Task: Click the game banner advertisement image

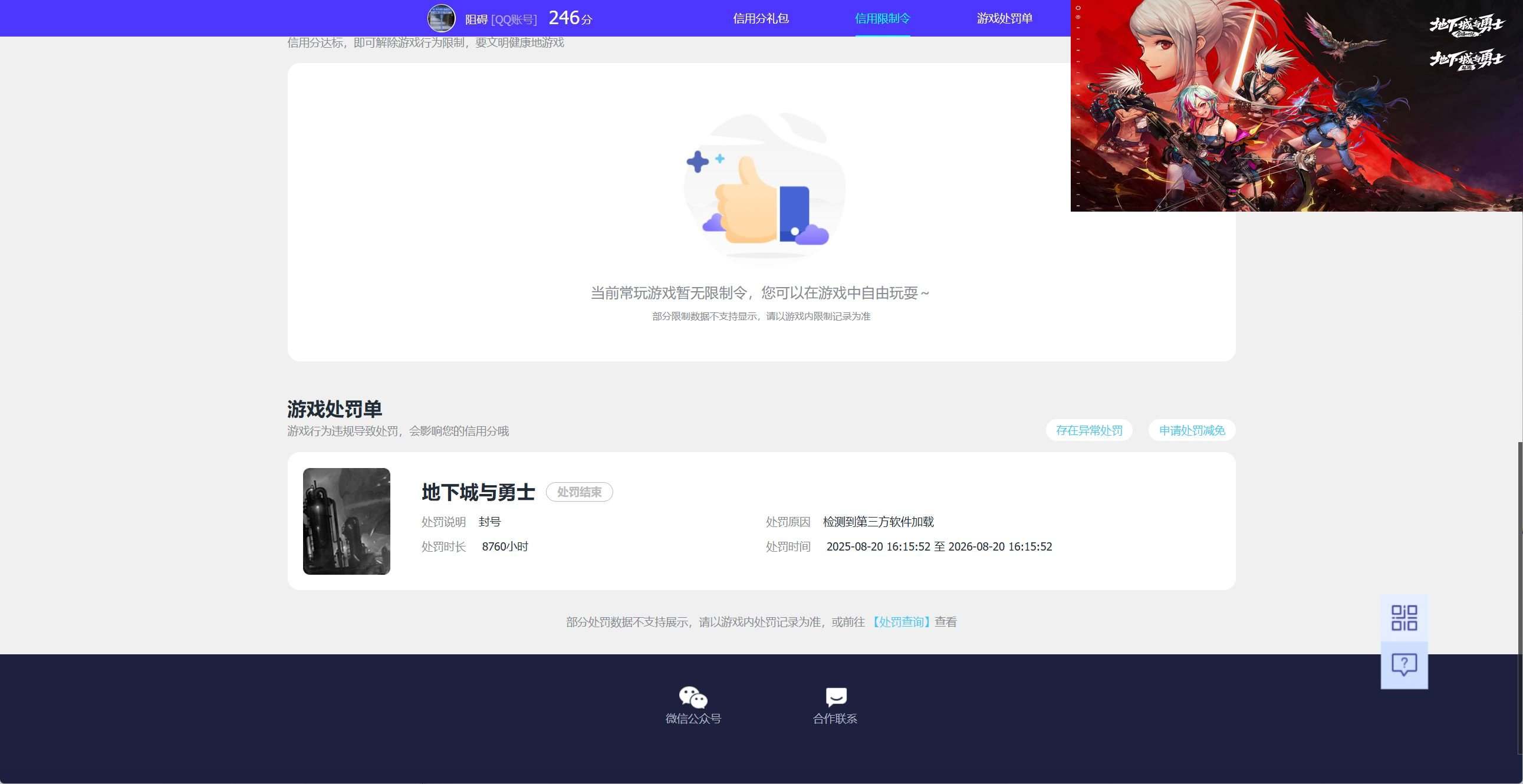Action: (1296, 106)
